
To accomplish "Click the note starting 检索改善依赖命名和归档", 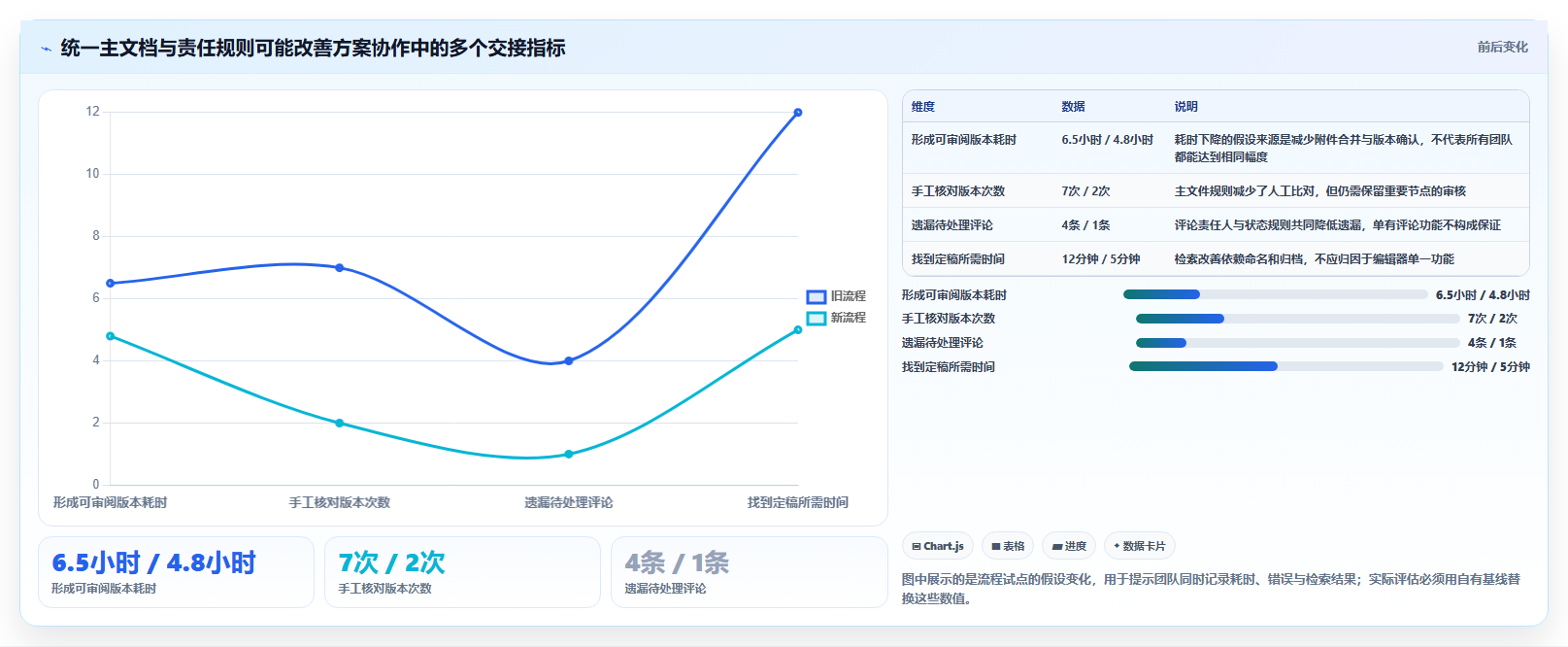I will pos(1315,259).
